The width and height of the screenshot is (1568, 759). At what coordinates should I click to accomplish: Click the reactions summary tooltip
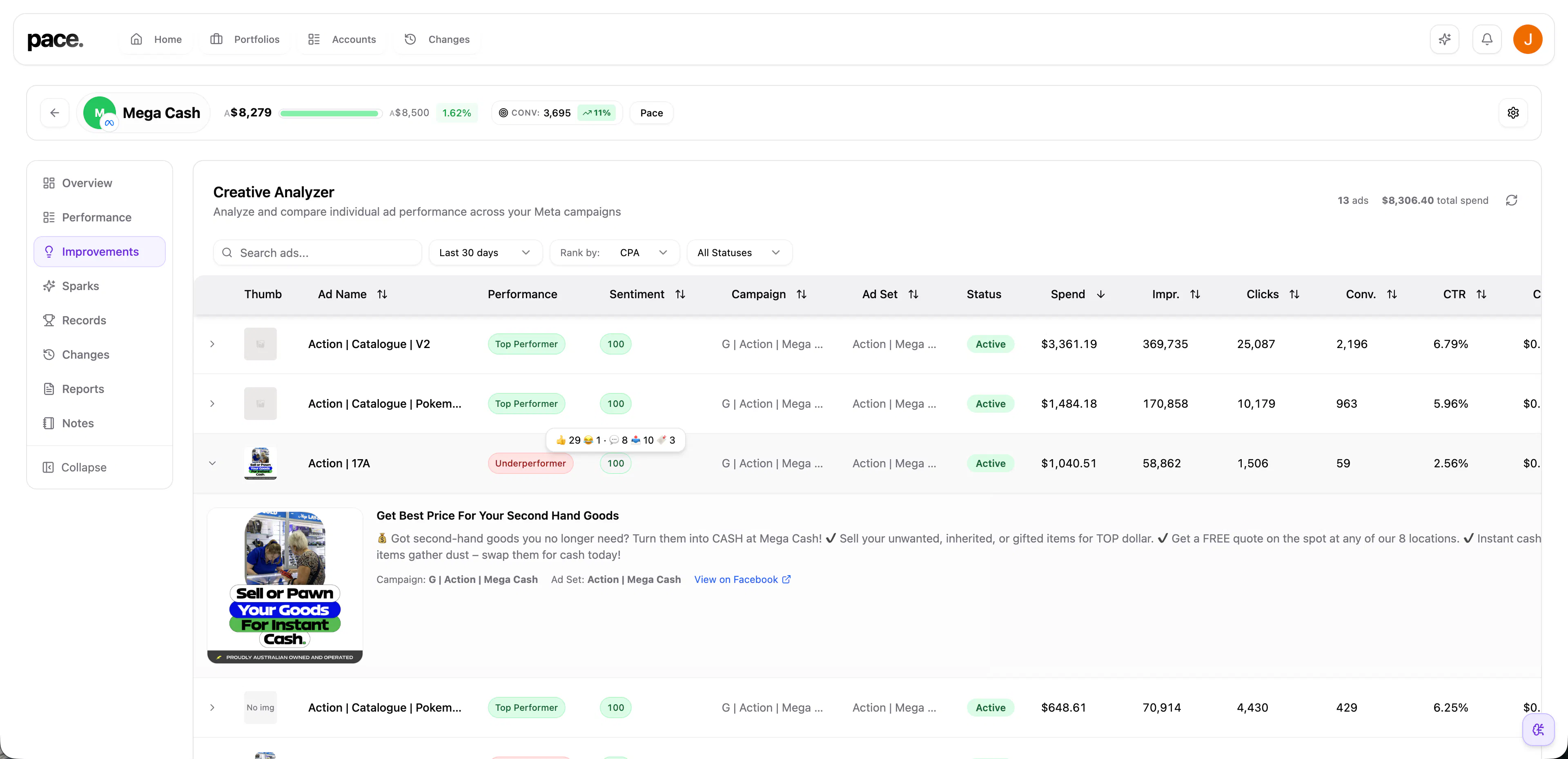tap(615, 440)
